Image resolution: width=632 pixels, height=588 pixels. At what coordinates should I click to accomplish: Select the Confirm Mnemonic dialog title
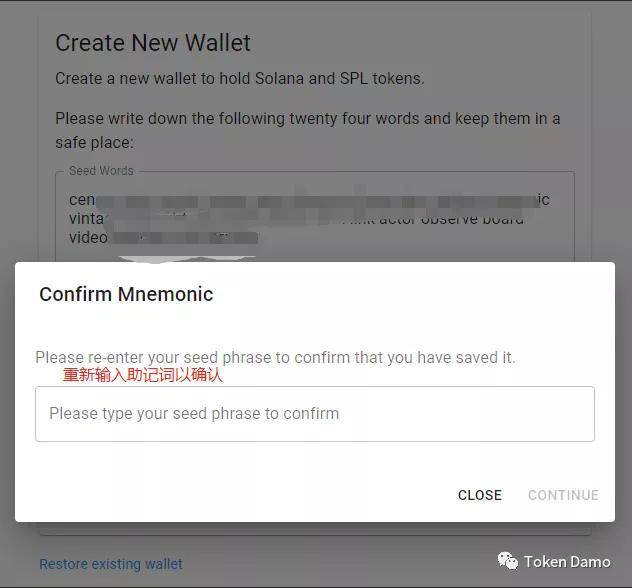tap(126, 294)
